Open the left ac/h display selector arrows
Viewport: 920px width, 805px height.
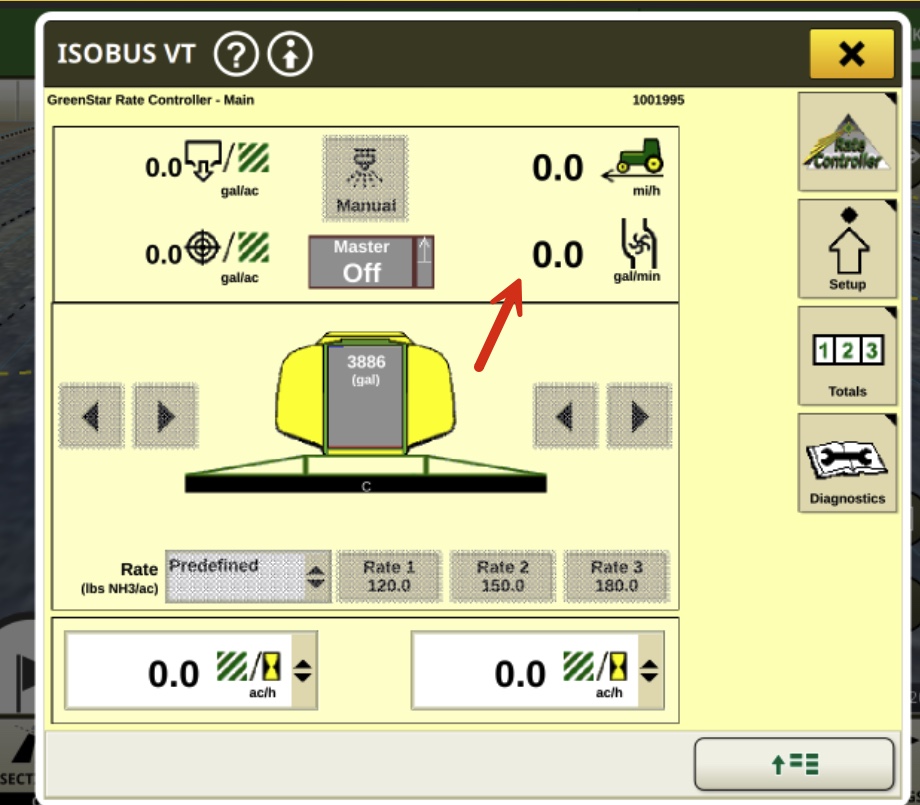pyautogui.click(x=303, y=670)
